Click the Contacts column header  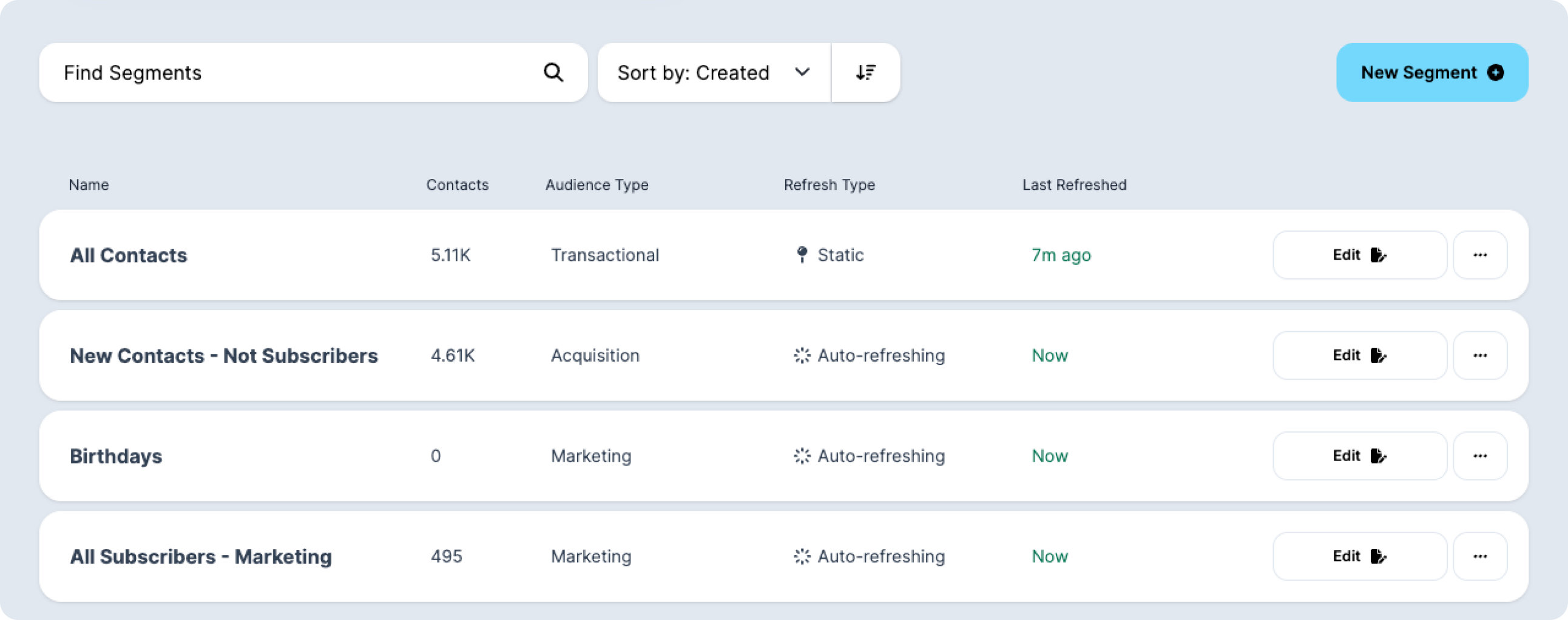click(x=457, y=185)
